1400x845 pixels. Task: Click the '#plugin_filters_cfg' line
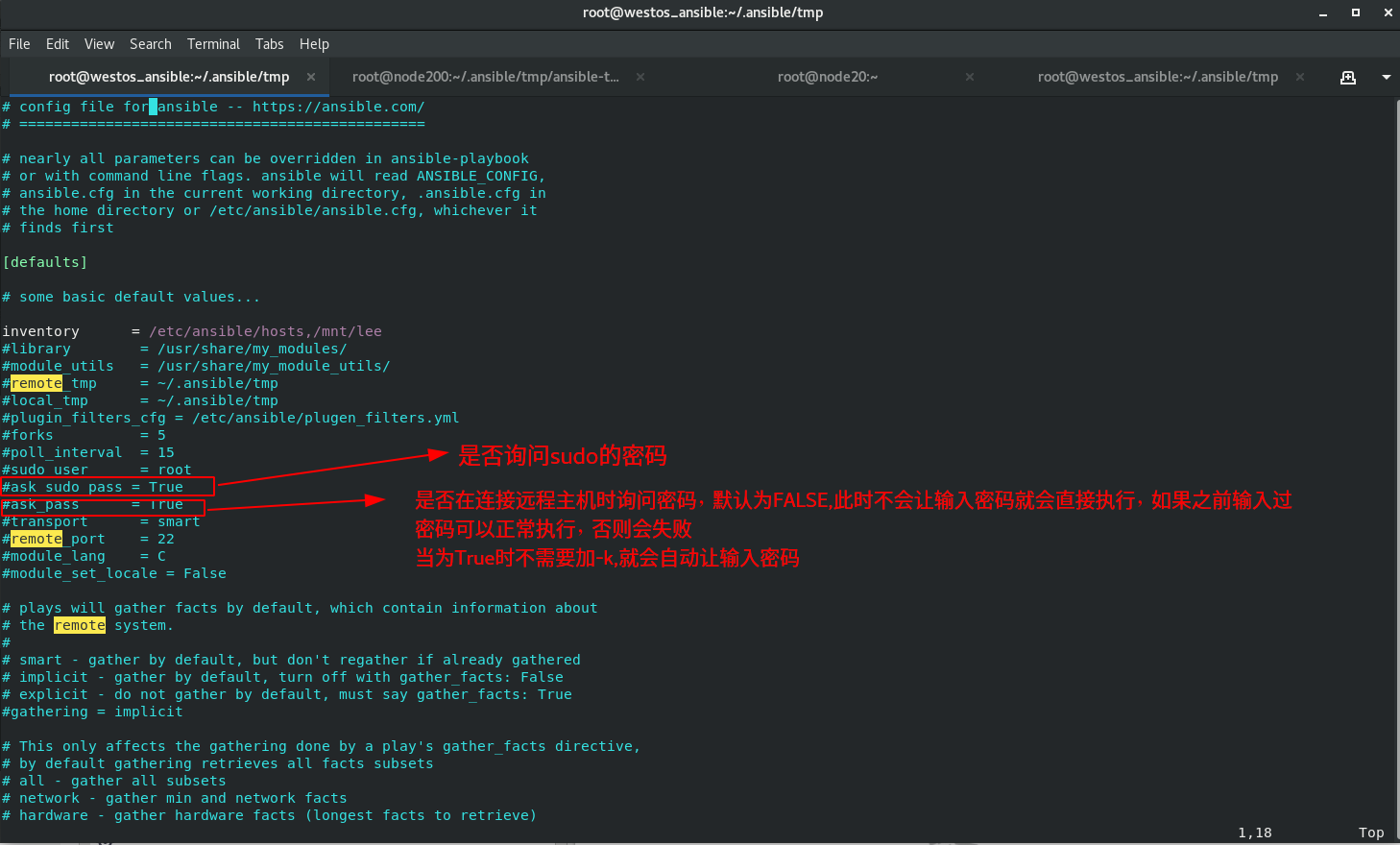tap(230, 418)
